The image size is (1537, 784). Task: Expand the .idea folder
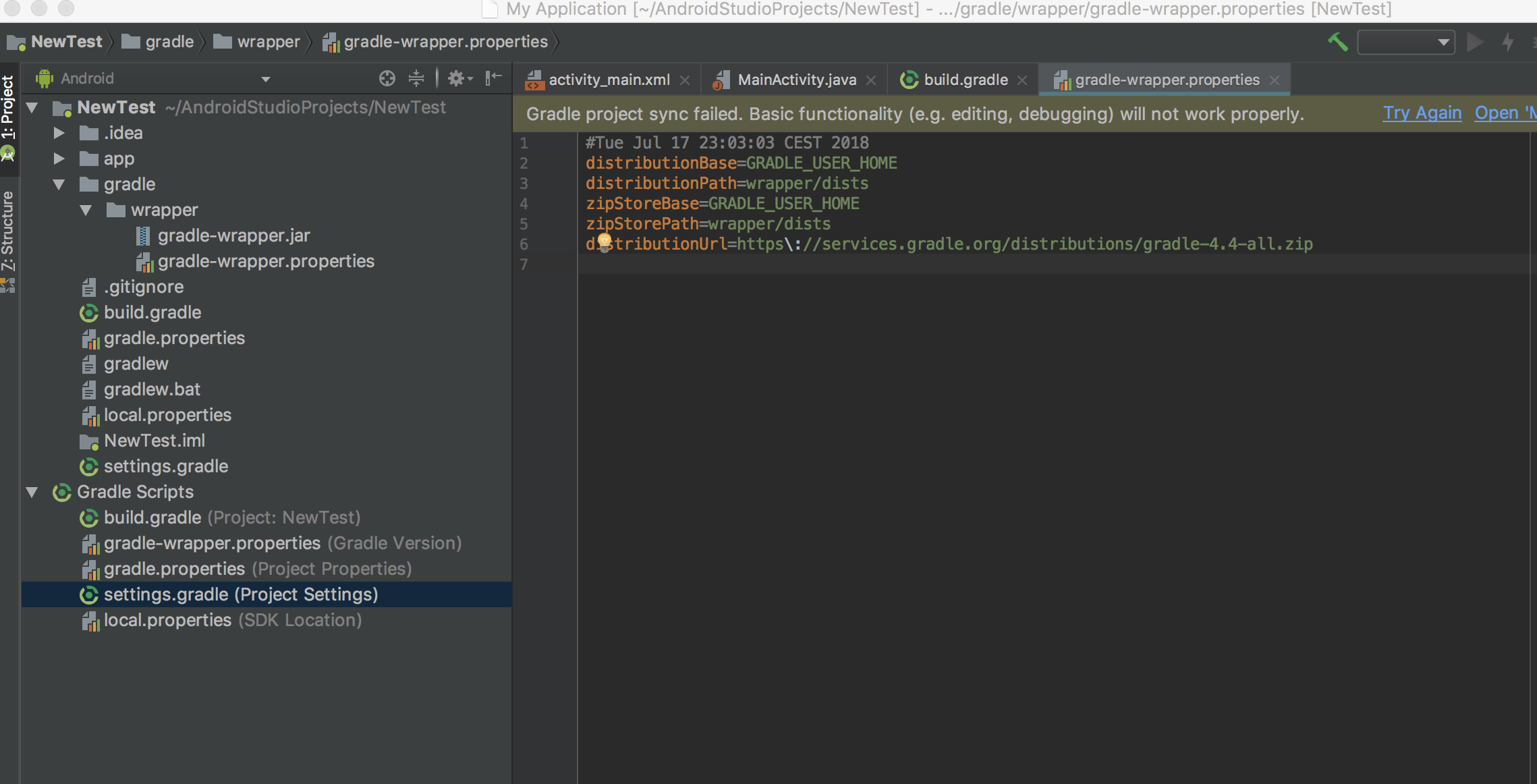(59, 133)
